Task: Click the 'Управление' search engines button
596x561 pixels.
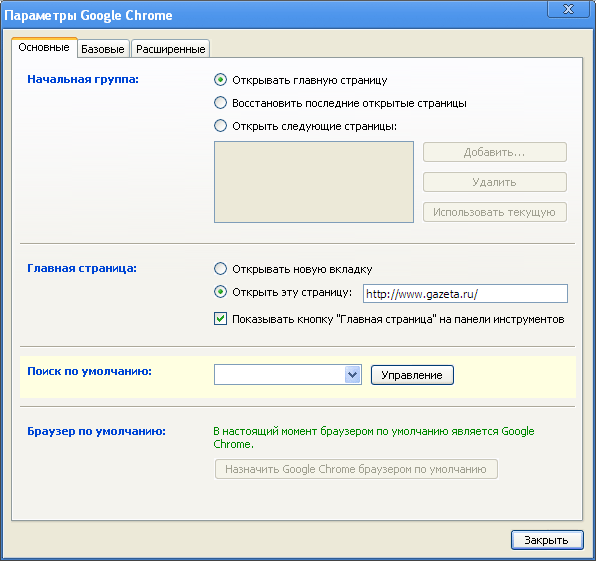Action: tap(412, 375)
